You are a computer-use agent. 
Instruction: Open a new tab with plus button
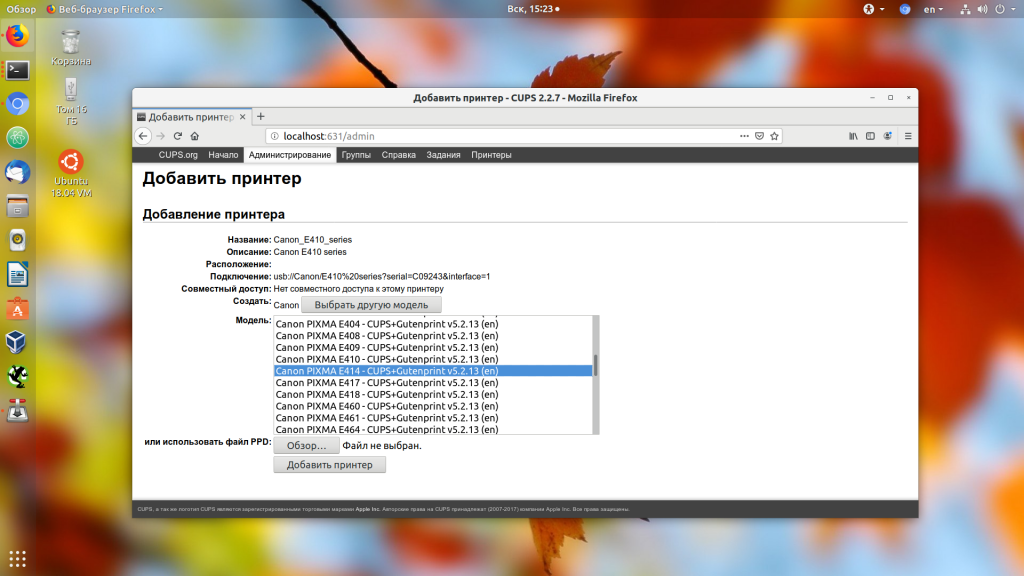[x=261, y=116]
